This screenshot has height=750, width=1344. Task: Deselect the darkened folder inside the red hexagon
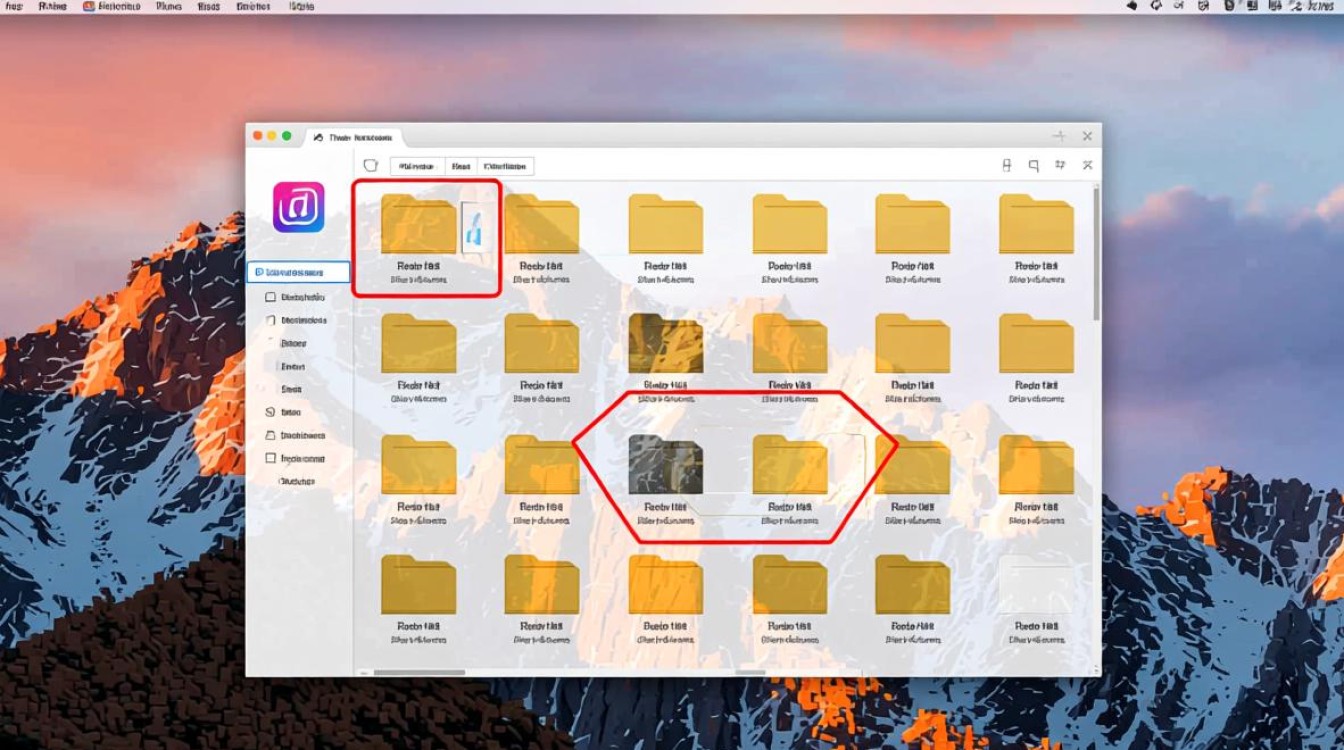tap(665, 465)
